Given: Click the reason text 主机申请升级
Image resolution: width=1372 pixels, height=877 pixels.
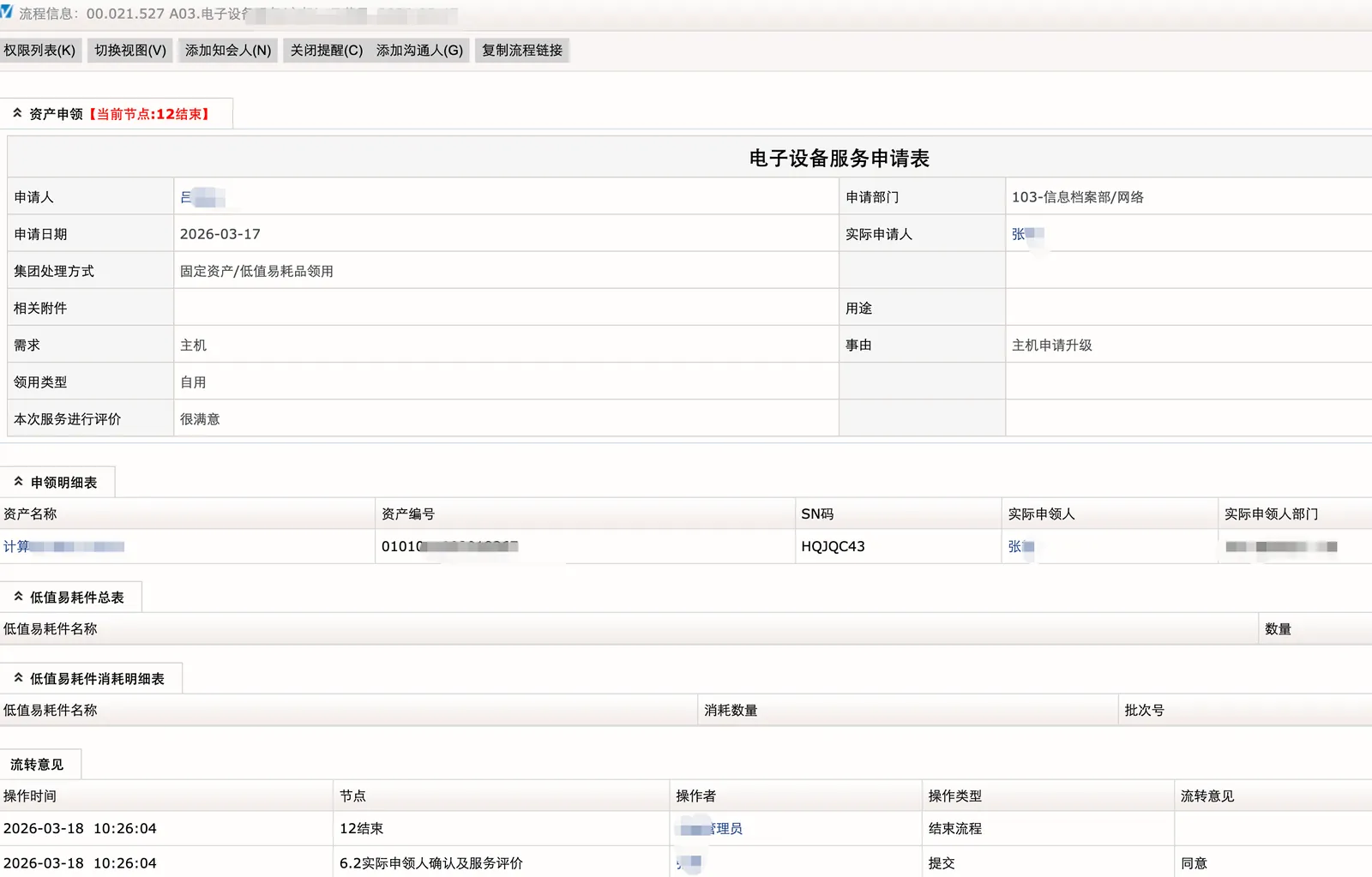Looking at the screenshot, I should pos(1052,345).
